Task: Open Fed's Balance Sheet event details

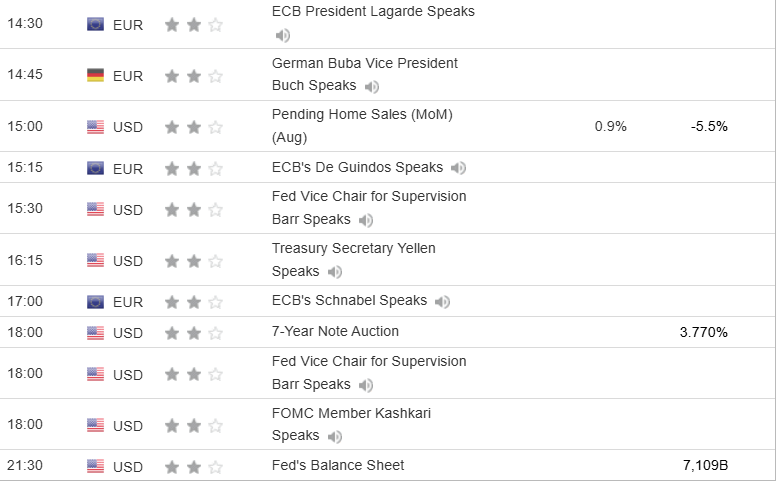Action: [x=338, y=465]
